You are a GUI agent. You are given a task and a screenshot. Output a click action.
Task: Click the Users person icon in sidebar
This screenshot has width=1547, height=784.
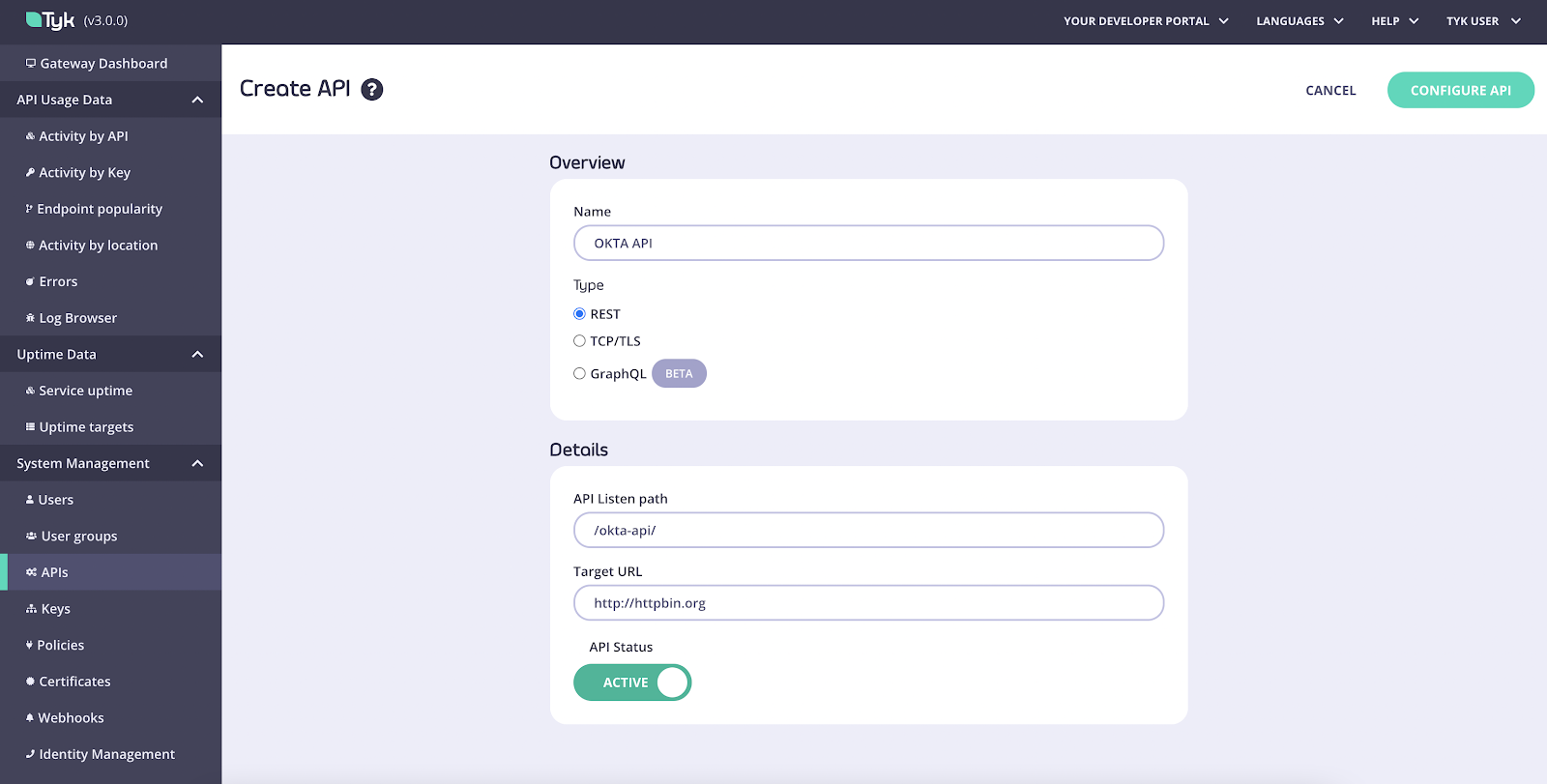pos(30,500)
